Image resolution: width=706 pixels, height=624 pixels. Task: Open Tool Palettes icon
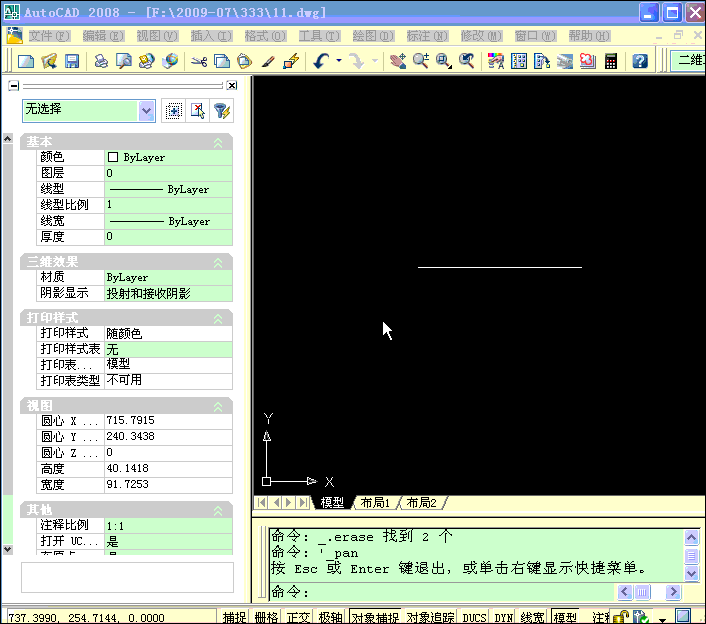point(542,61)
